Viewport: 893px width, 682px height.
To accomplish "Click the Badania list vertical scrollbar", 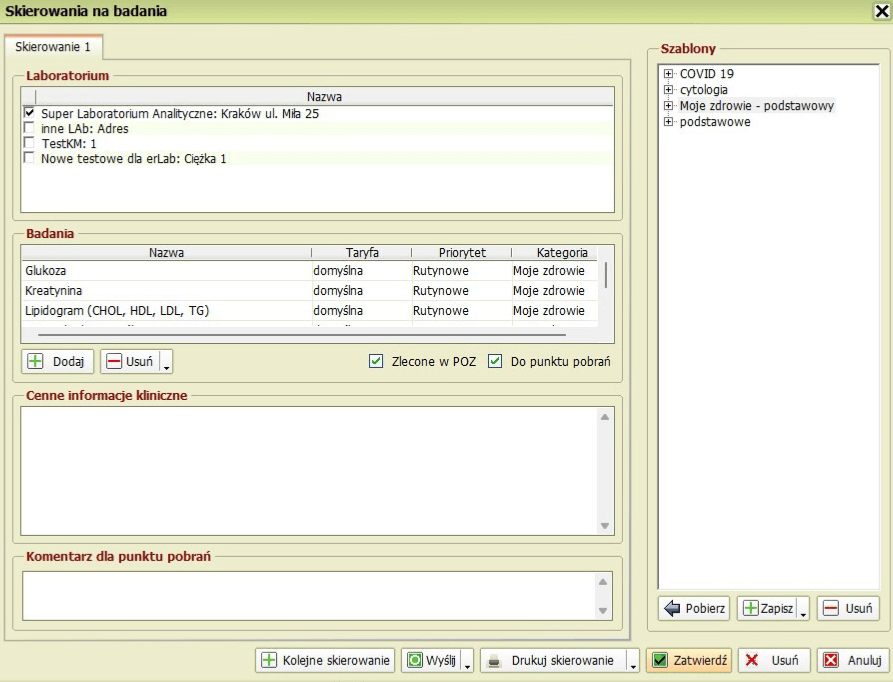I will click(605, 275).
